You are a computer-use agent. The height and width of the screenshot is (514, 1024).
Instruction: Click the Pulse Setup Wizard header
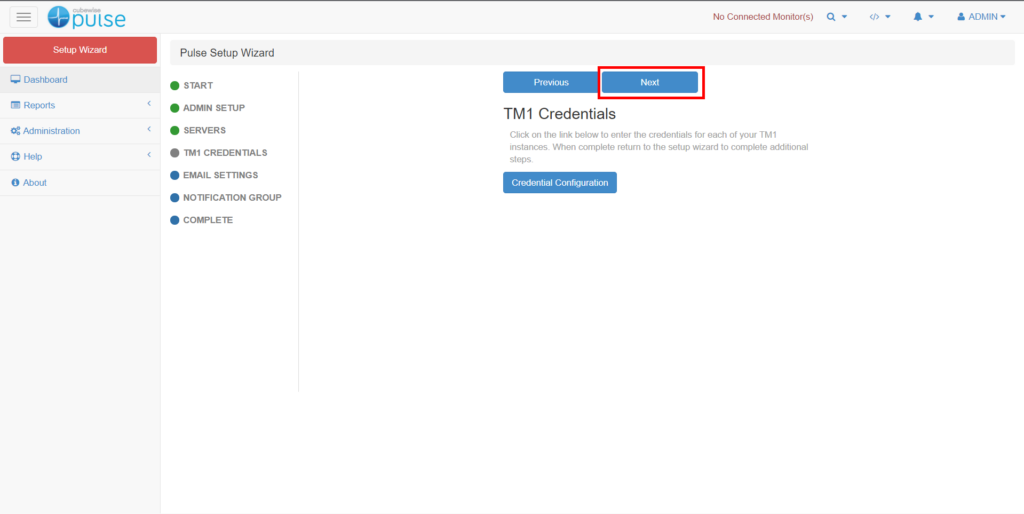point(227,53)
